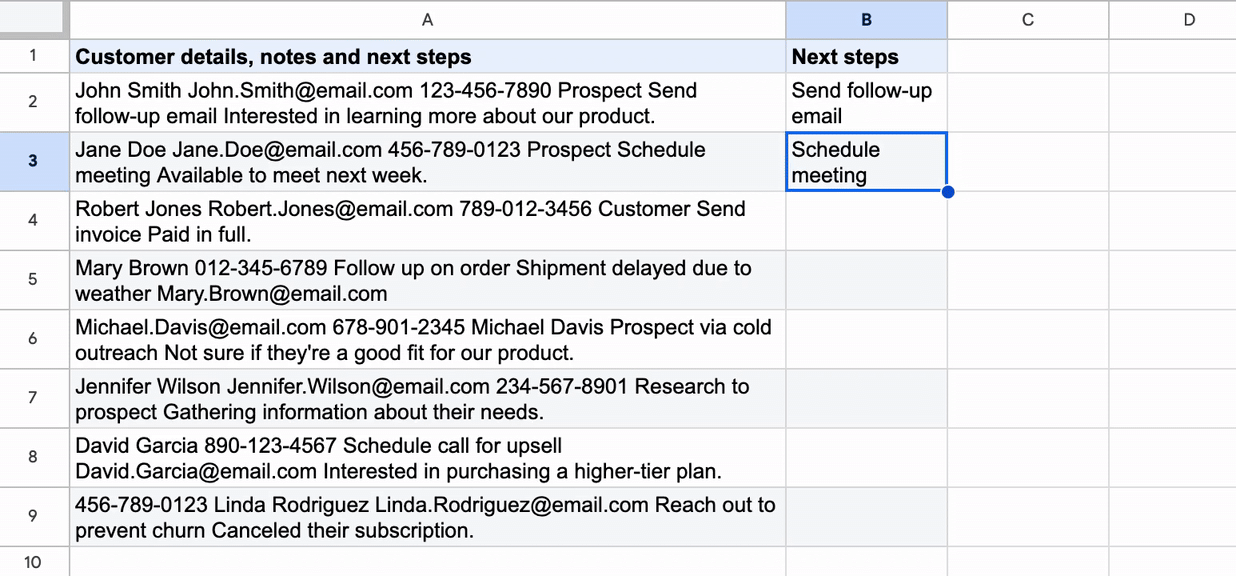Click the select-all corner above row numbers
The height and width of the screenshot is (576, 1236).
34,19
